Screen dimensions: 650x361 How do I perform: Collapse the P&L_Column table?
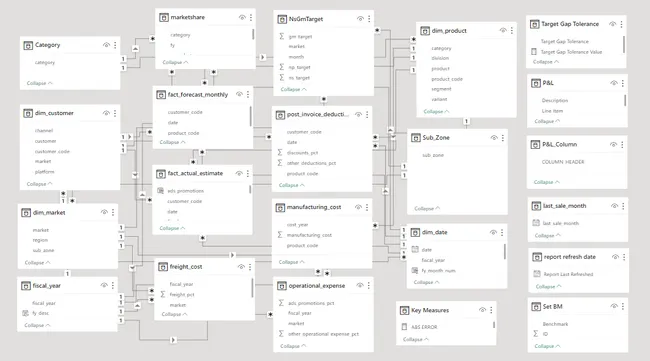tap(547, 182)
